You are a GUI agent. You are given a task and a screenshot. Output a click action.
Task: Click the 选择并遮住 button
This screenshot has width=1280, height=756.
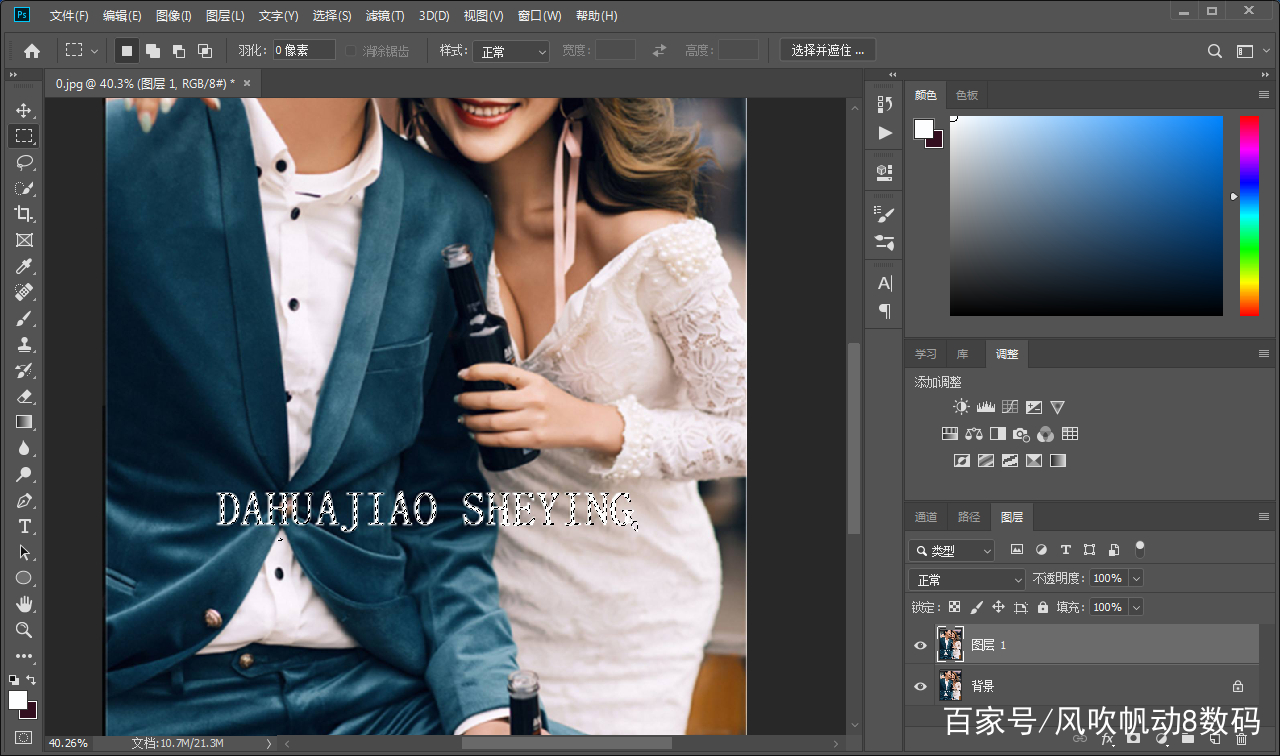tap(828, 50)
